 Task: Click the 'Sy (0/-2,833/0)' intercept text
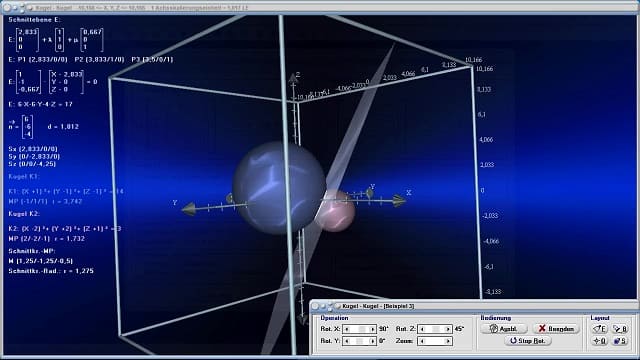(x=34, y=156)
